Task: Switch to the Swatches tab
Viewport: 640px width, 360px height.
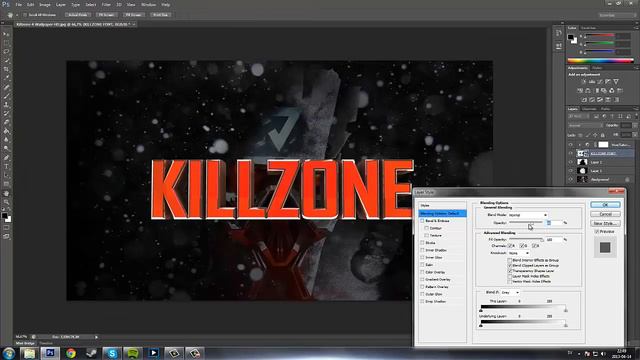Action: click(x=588, y=28)
